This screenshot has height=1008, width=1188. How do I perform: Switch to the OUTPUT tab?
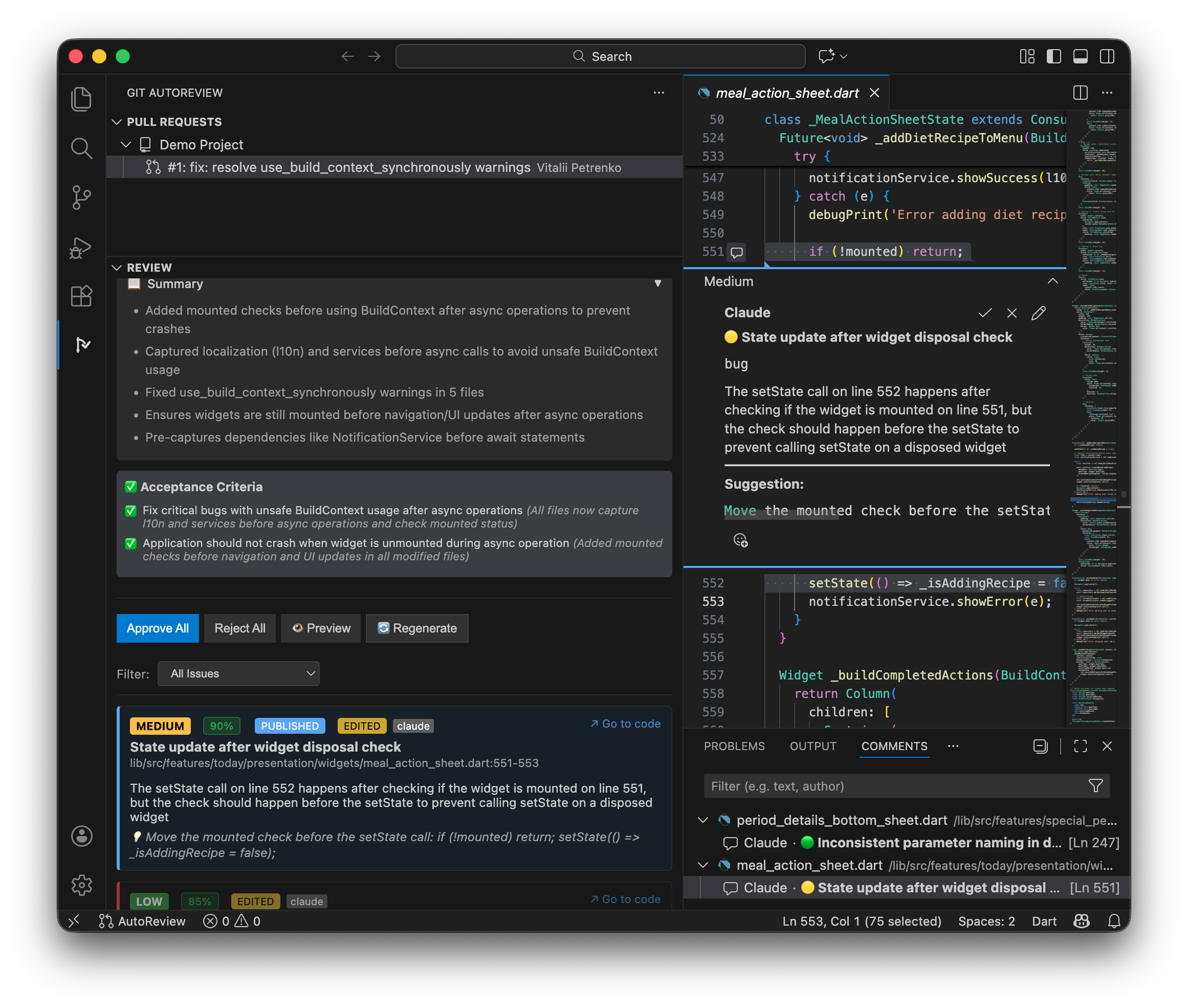[813, 746]
